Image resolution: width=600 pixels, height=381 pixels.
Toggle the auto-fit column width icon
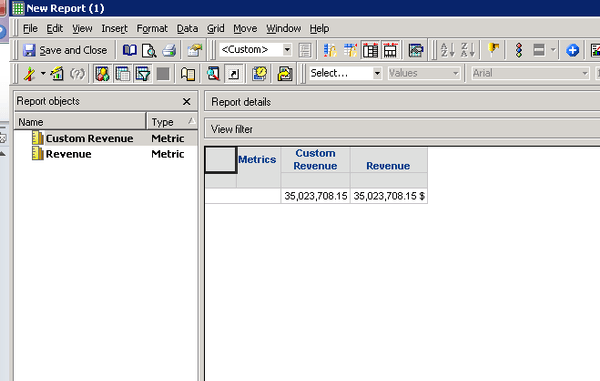point(370,50)
